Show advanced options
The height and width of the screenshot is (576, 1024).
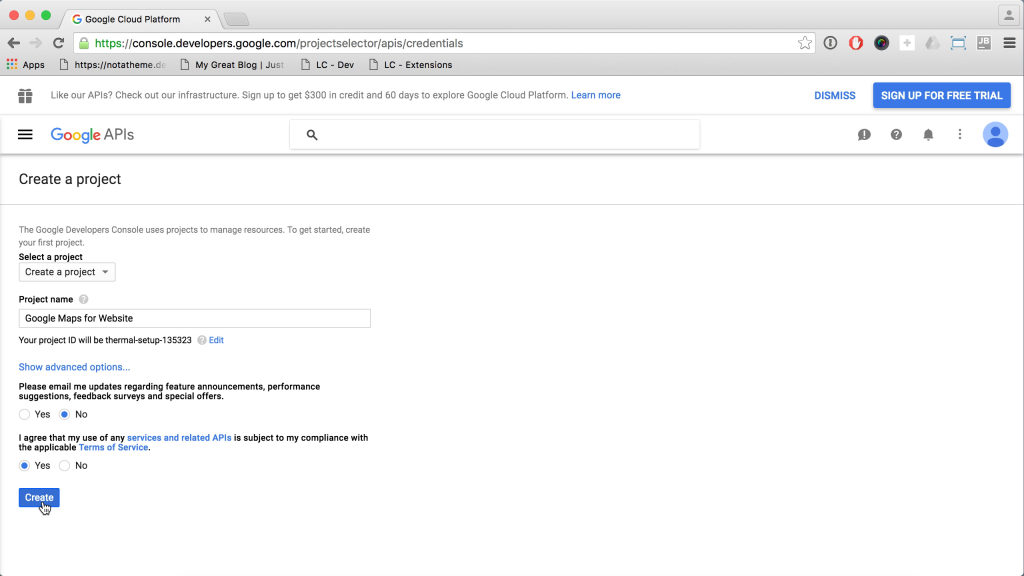coord(74,367)
